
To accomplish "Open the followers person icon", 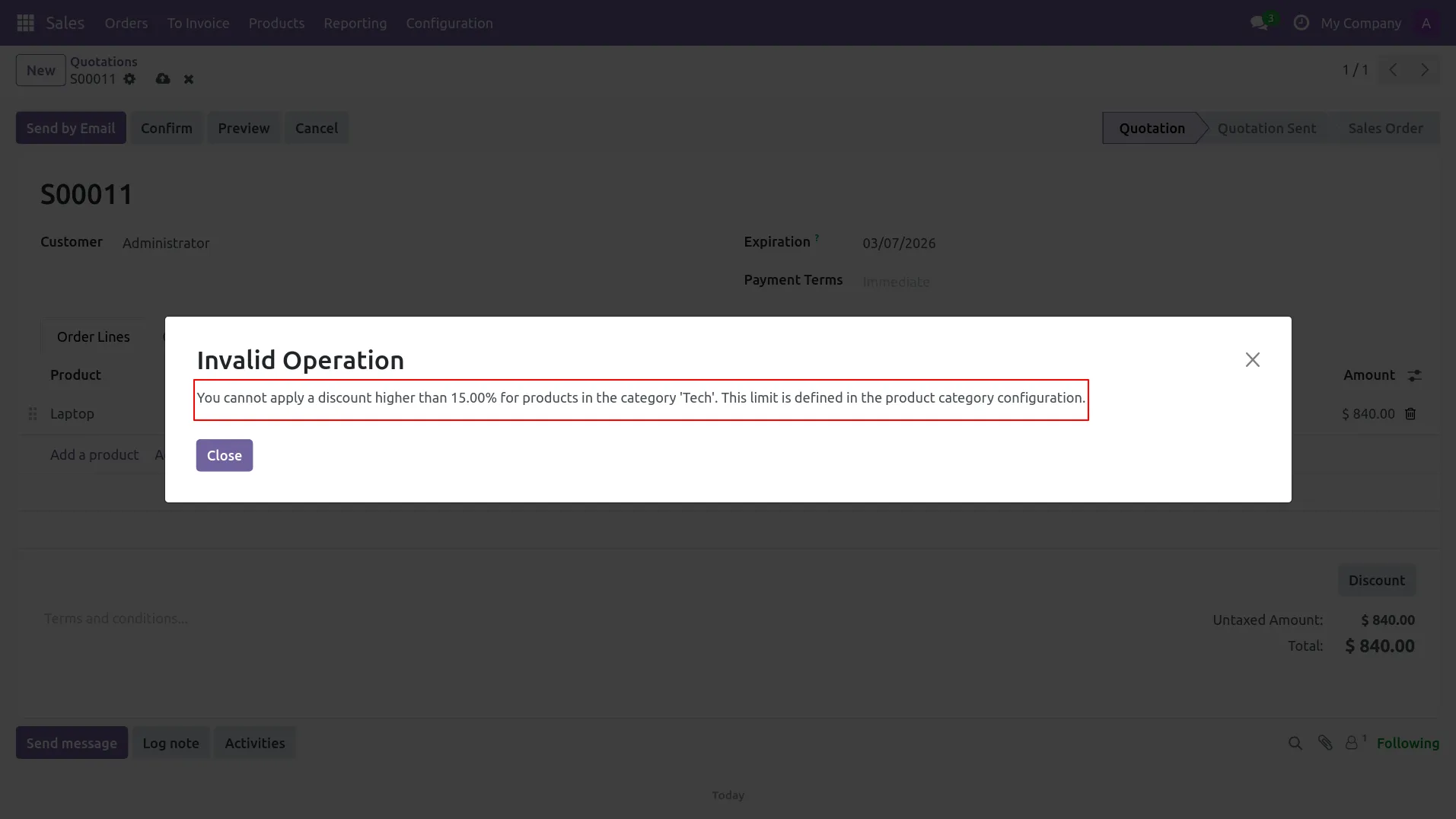I will [1352, 743].
